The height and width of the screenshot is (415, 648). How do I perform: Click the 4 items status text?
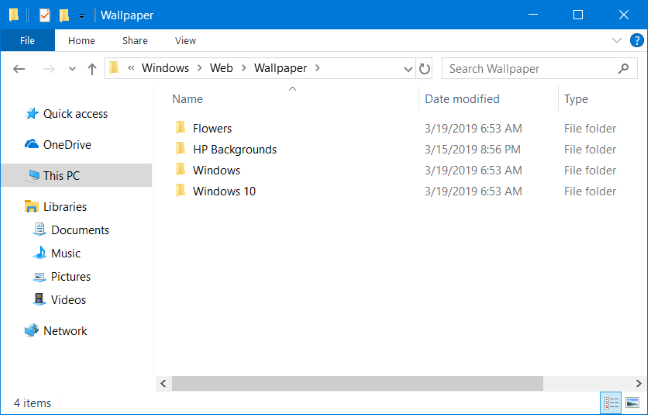(33, 403)
